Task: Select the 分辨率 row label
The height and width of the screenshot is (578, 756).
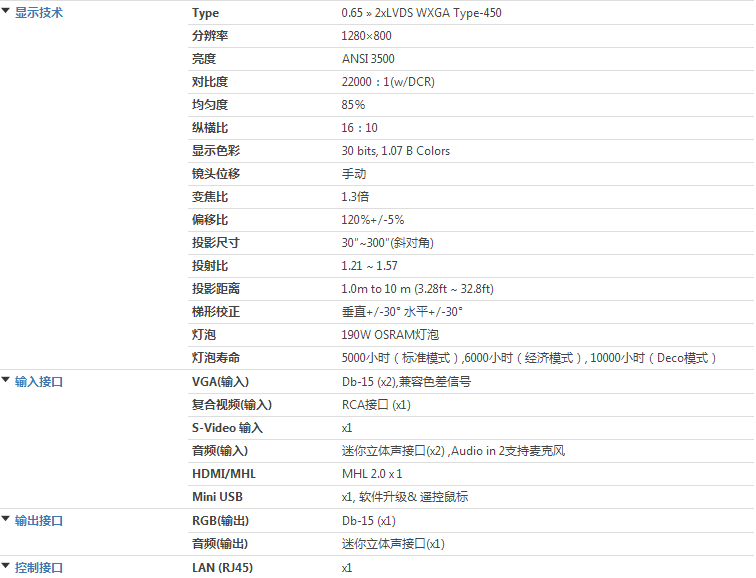Action: (x=210, y=36)
